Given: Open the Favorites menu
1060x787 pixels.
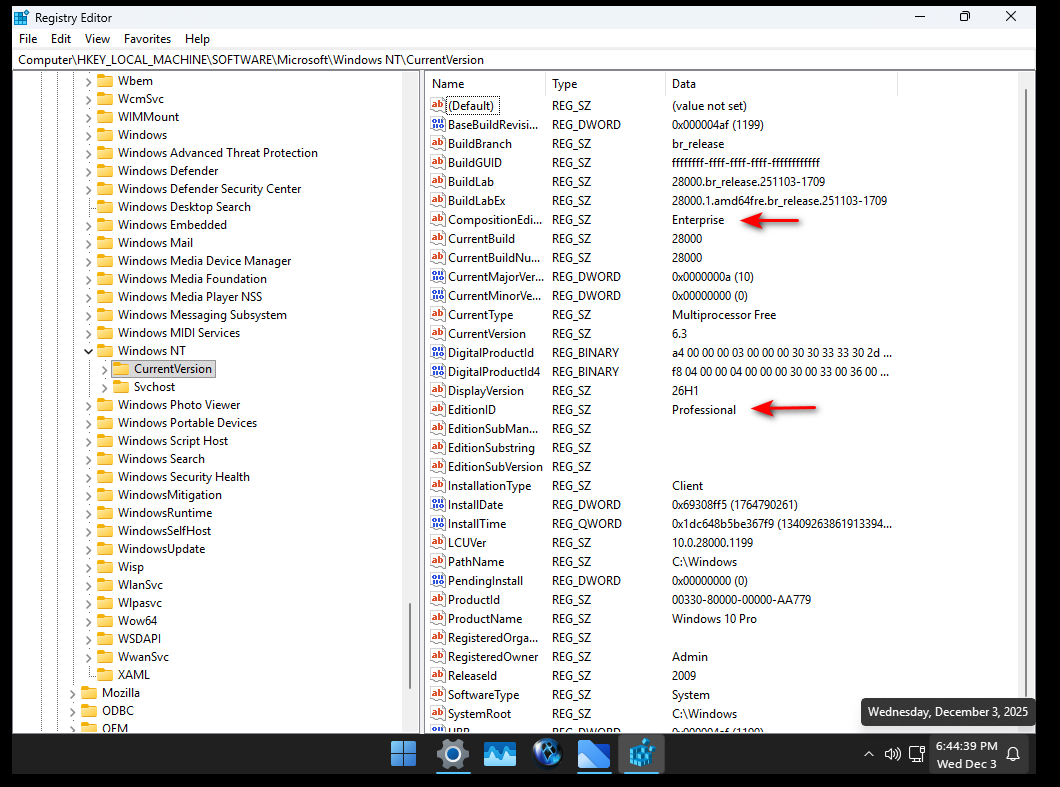Looking at the screenshot, I should point(147,39).
